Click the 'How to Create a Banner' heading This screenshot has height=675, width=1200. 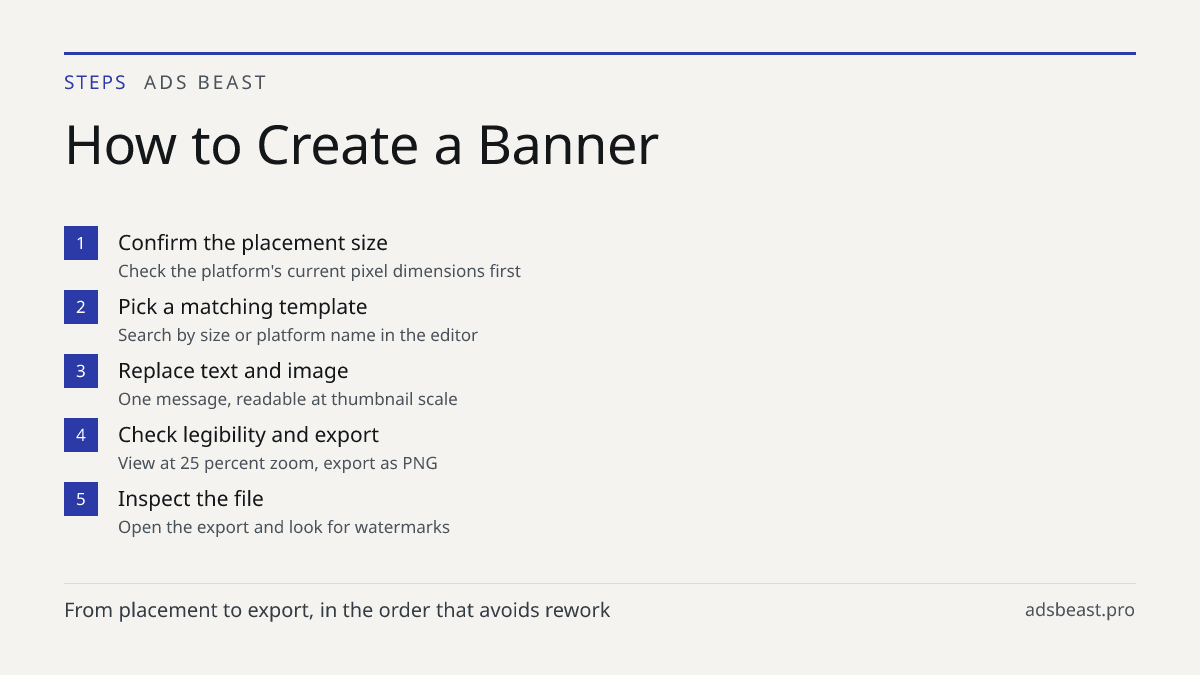coord(361,145)
